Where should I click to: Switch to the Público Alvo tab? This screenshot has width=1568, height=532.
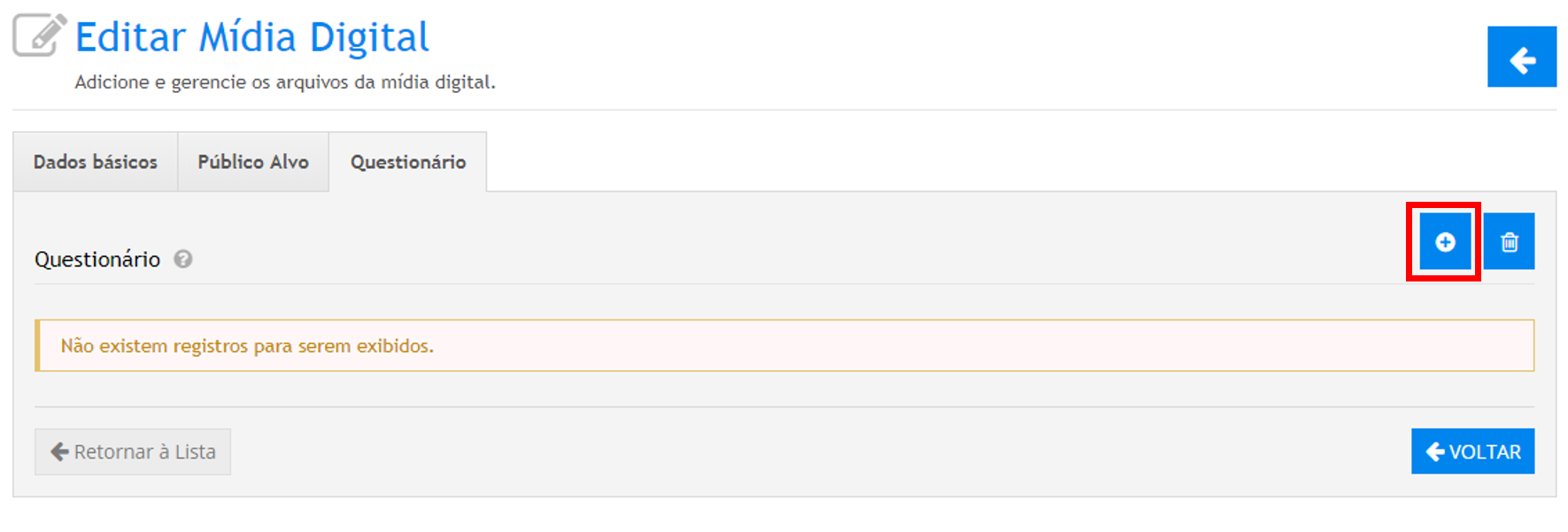253,162
